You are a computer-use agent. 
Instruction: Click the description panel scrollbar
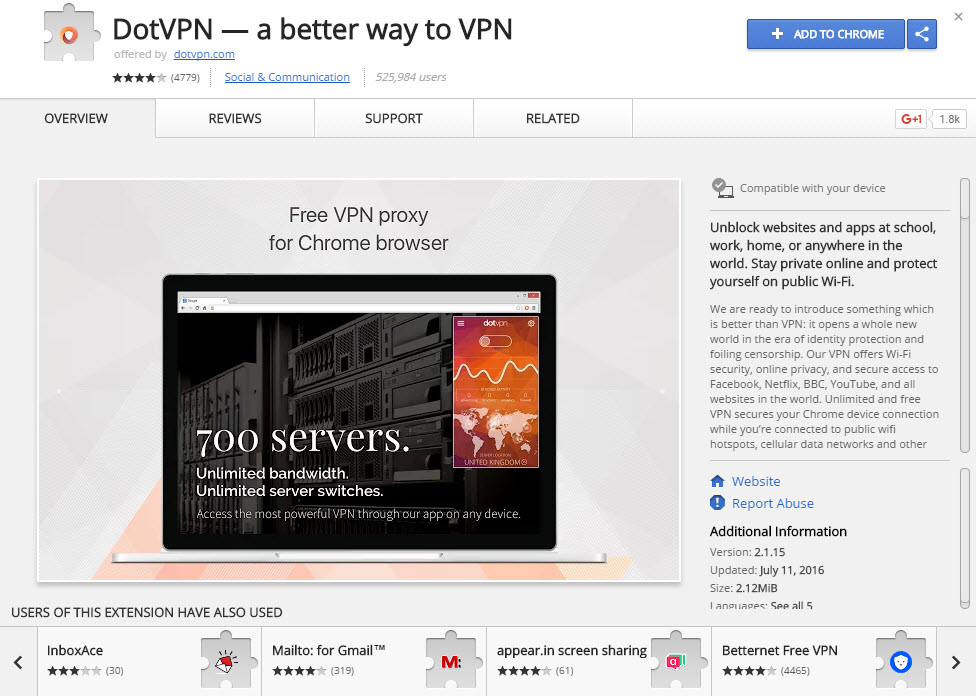tap(965, 315)
